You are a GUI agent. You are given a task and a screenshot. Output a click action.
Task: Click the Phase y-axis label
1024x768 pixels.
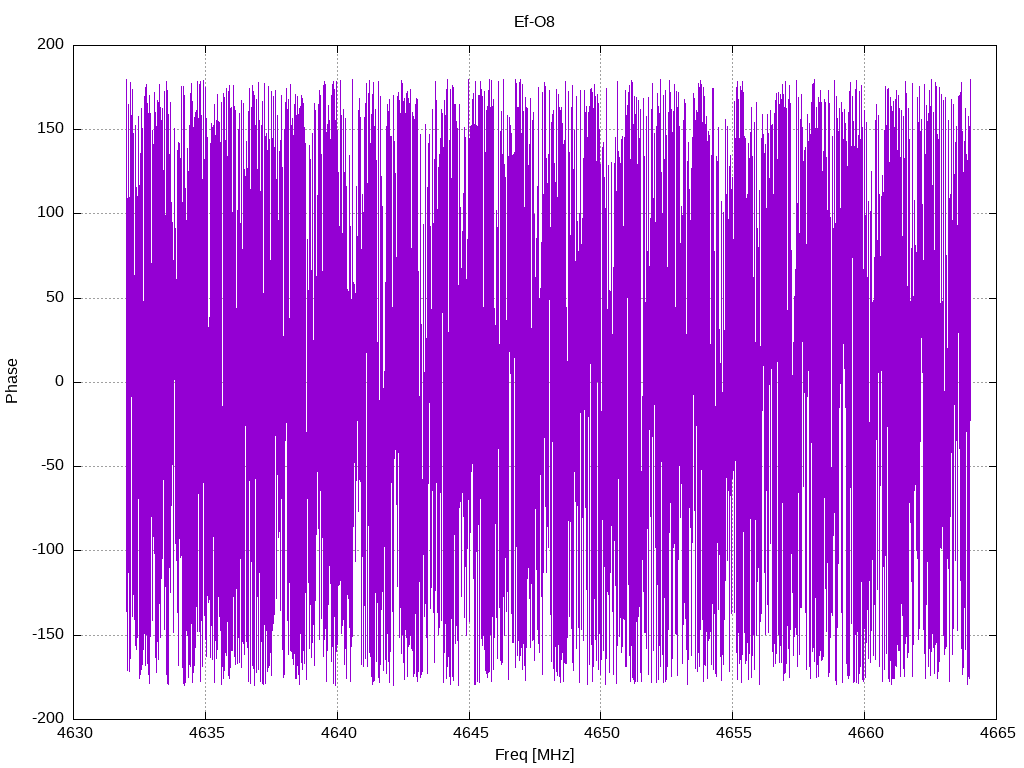pos(12,381)
